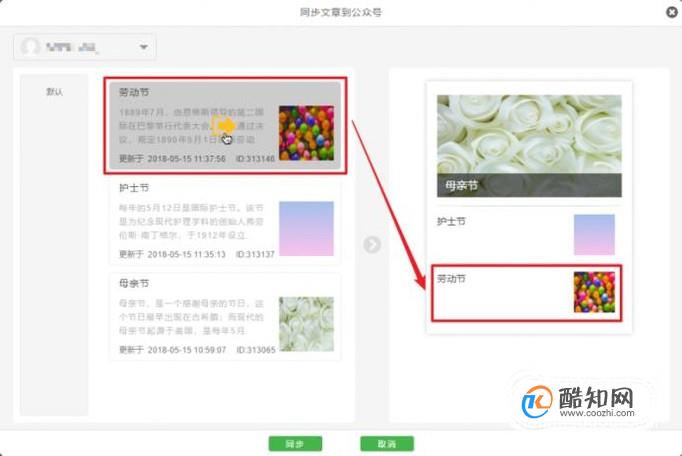The height and width of the screenshot is (456, 682).
Task: Select the 母亲节 article card
Action: click(225, 317)
